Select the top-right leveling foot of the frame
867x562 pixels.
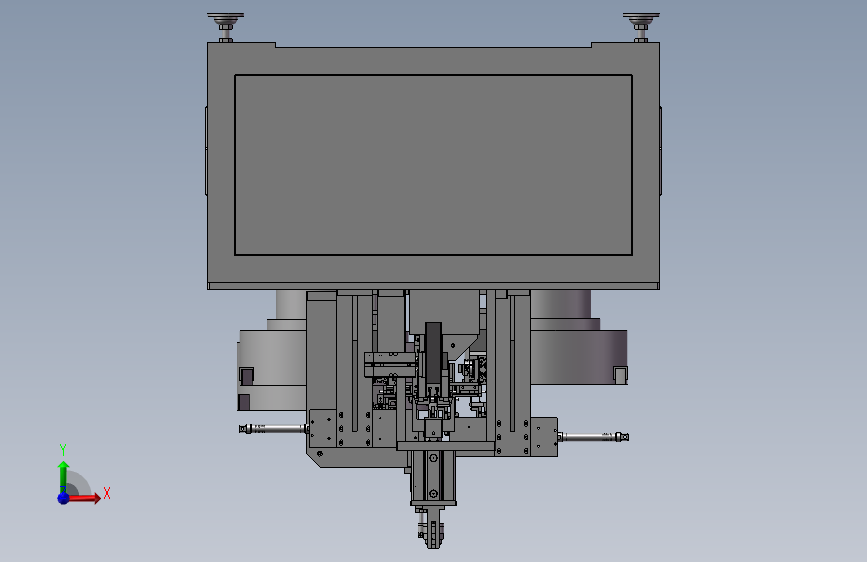click(x=641, y=27)
